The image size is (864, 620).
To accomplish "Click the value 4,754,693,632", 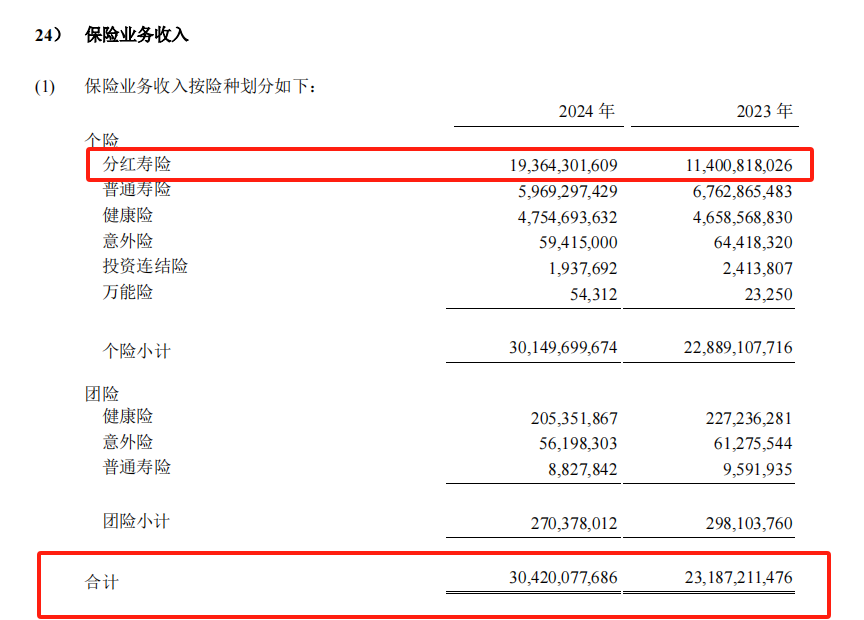I will point(568,217).
